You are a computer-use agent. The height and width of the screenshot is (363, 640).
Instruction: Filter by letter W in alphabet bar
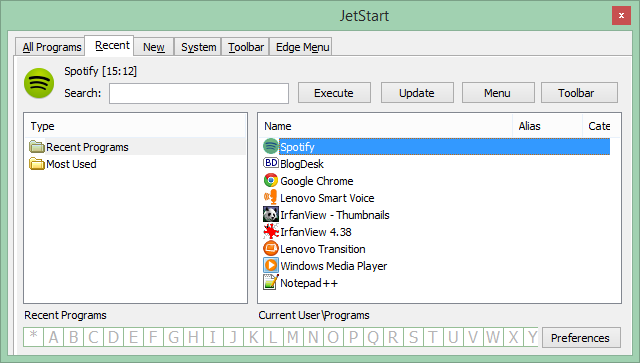point(493,337)
